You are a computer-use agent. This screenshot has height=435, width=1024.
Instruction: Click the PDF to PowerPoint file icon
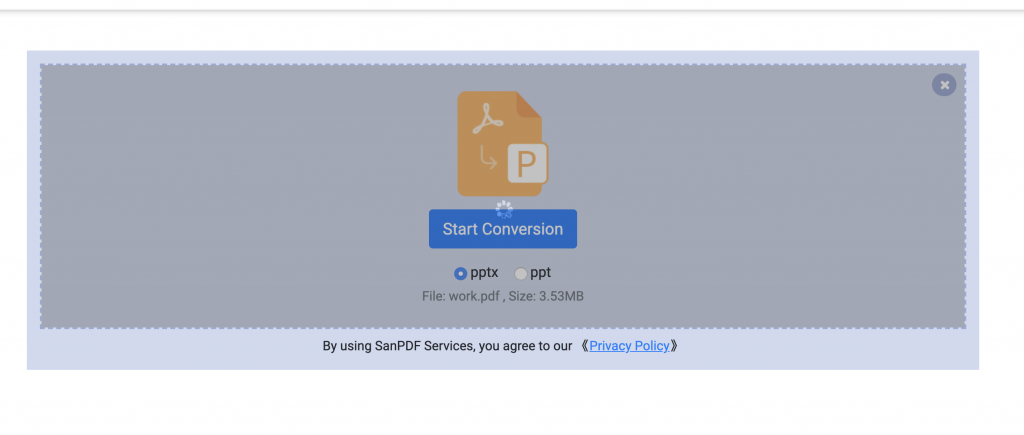[x=502, y=144]
